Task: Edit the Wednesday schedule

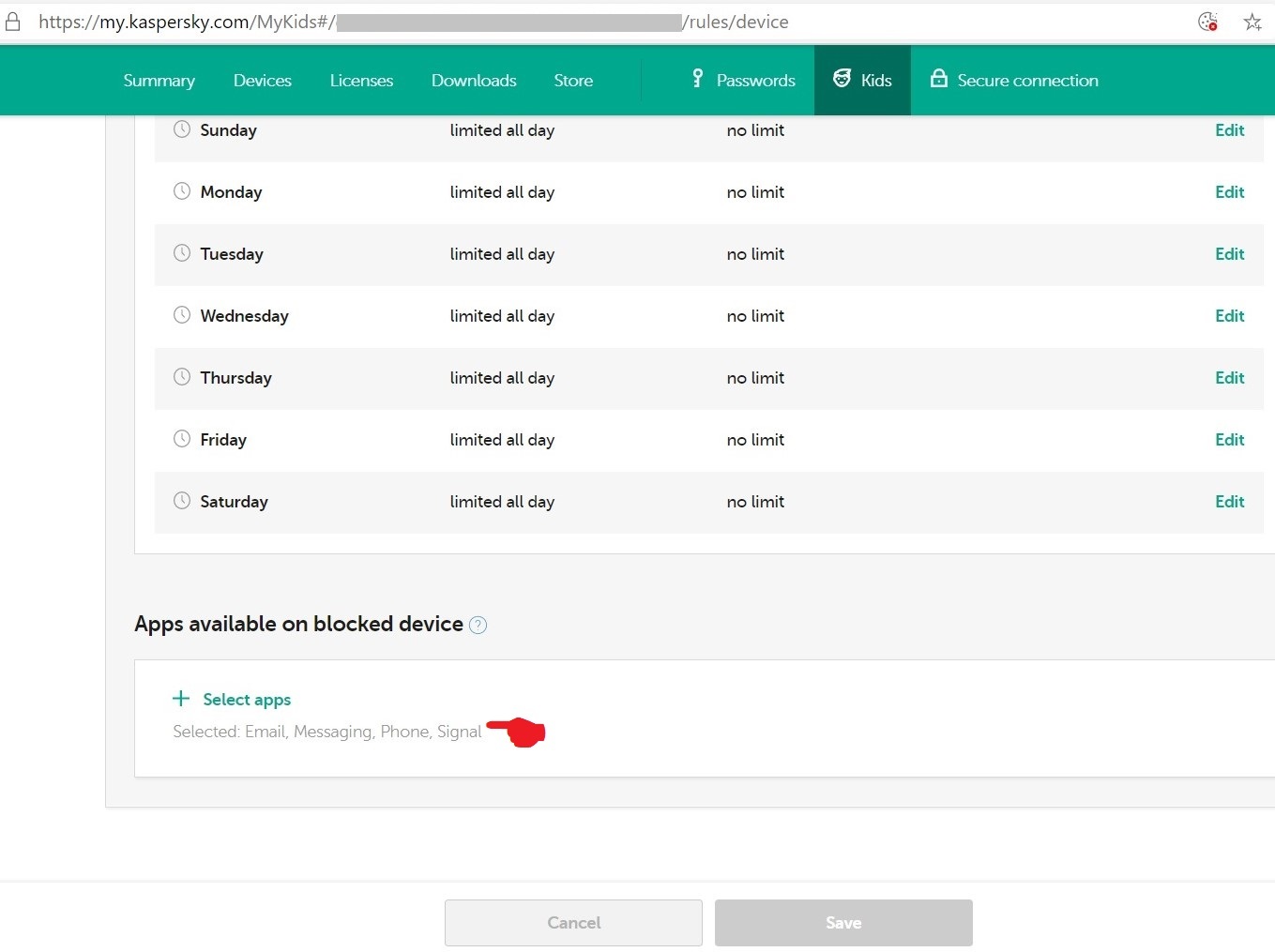Action: point(1230,316)
